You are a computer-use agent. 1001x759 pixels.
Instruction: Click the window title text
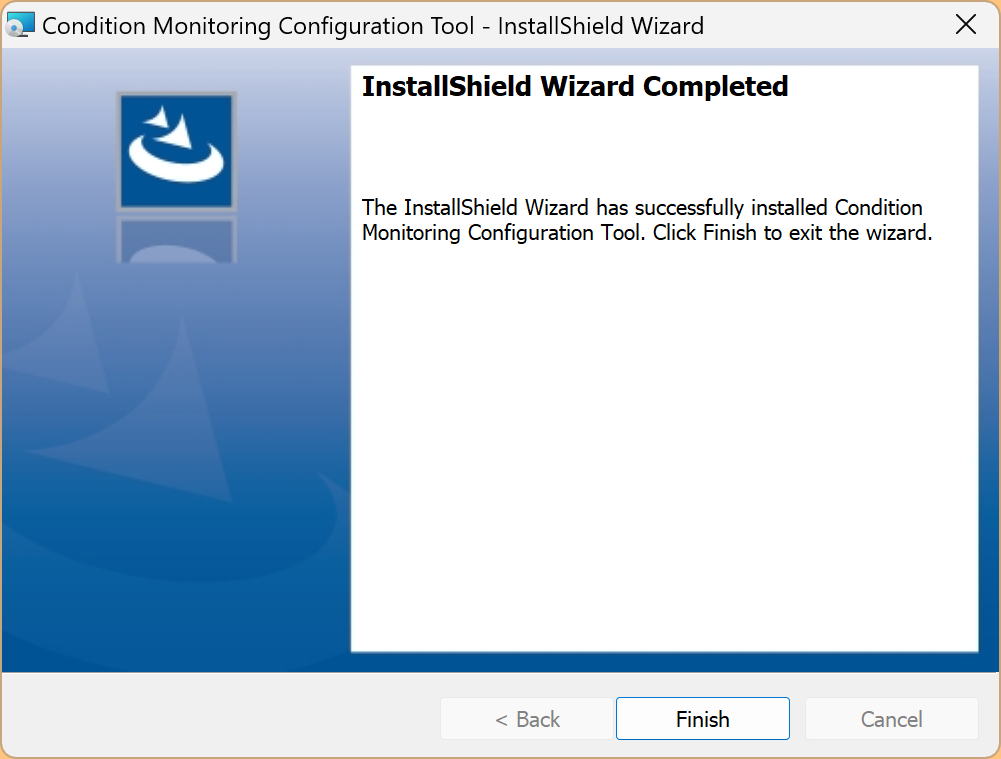click(x=373, y=25)
